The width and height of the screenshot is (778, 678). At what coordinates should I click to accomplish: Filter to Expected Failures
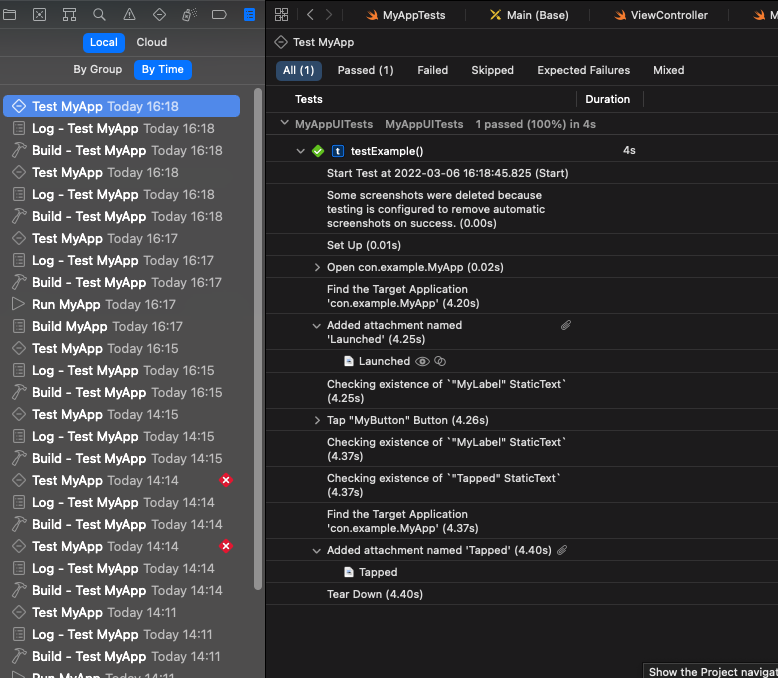(x=584, y=70)
